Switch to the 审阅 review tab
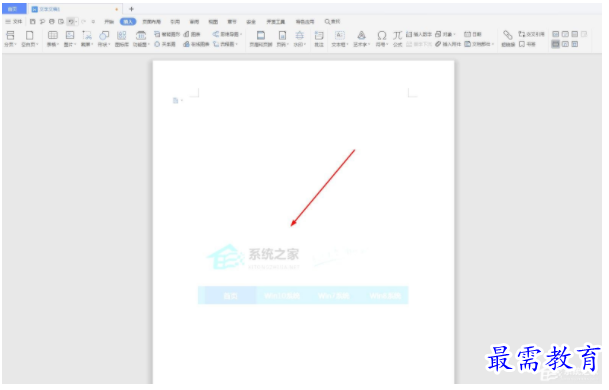The width and height of the screenshot is (609, 390). pyautogui.click(x=194, y=22)
